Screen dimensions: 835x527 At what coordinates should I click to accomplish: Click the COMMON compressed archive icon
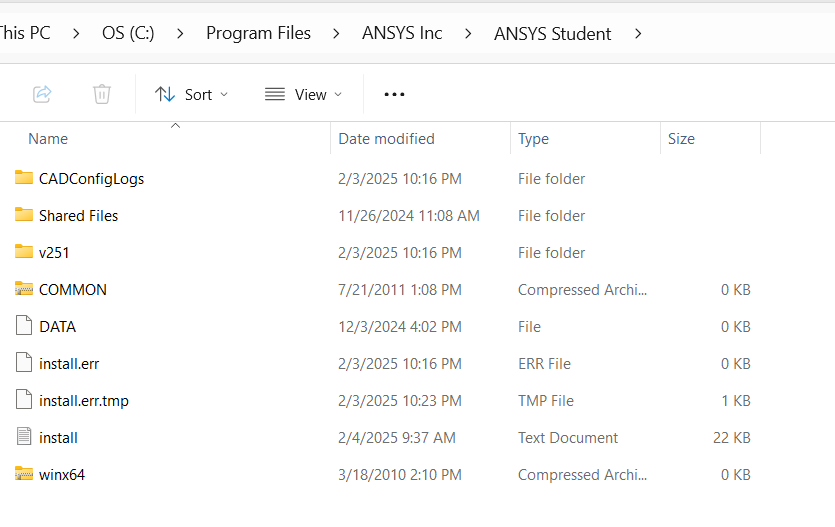24,289
